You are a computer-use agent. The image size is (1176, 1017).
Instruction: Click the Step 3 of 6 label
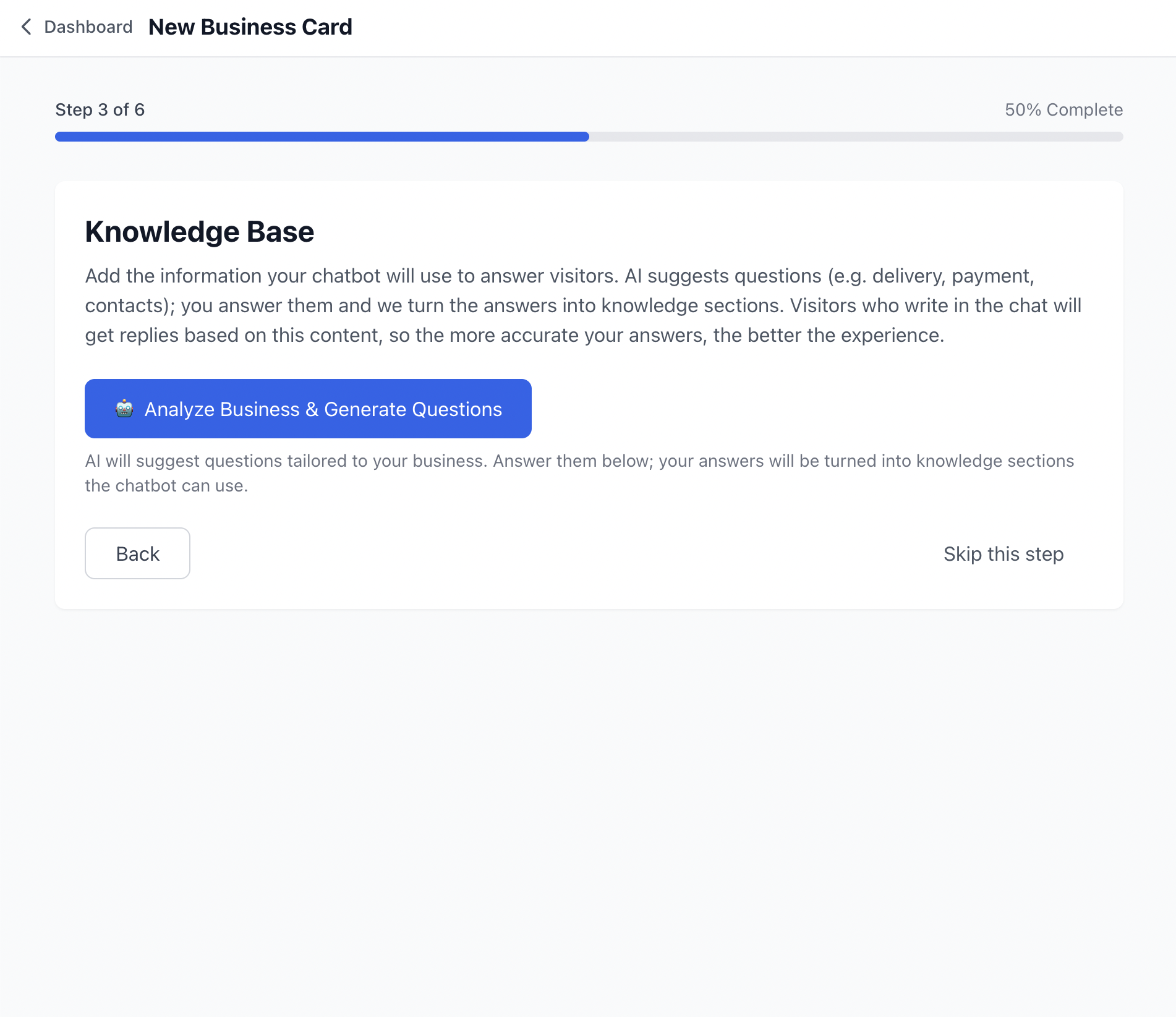click(100, 109)
